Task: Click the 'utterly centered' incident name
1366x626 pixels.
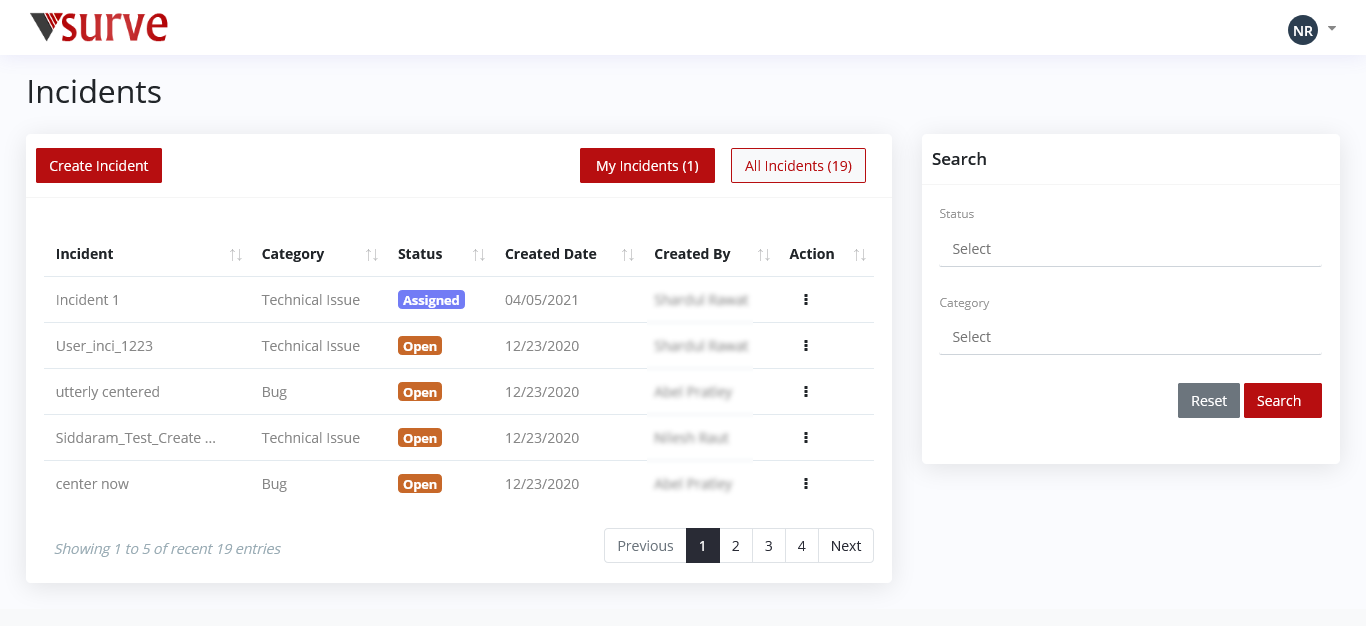Action: pyautogui.click(x=108, y=392)
